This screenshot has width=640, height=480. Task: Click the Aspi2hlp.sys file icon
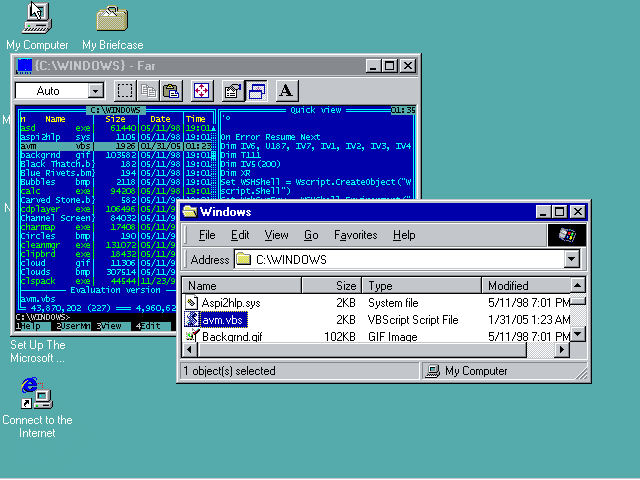tap(191, 302)
